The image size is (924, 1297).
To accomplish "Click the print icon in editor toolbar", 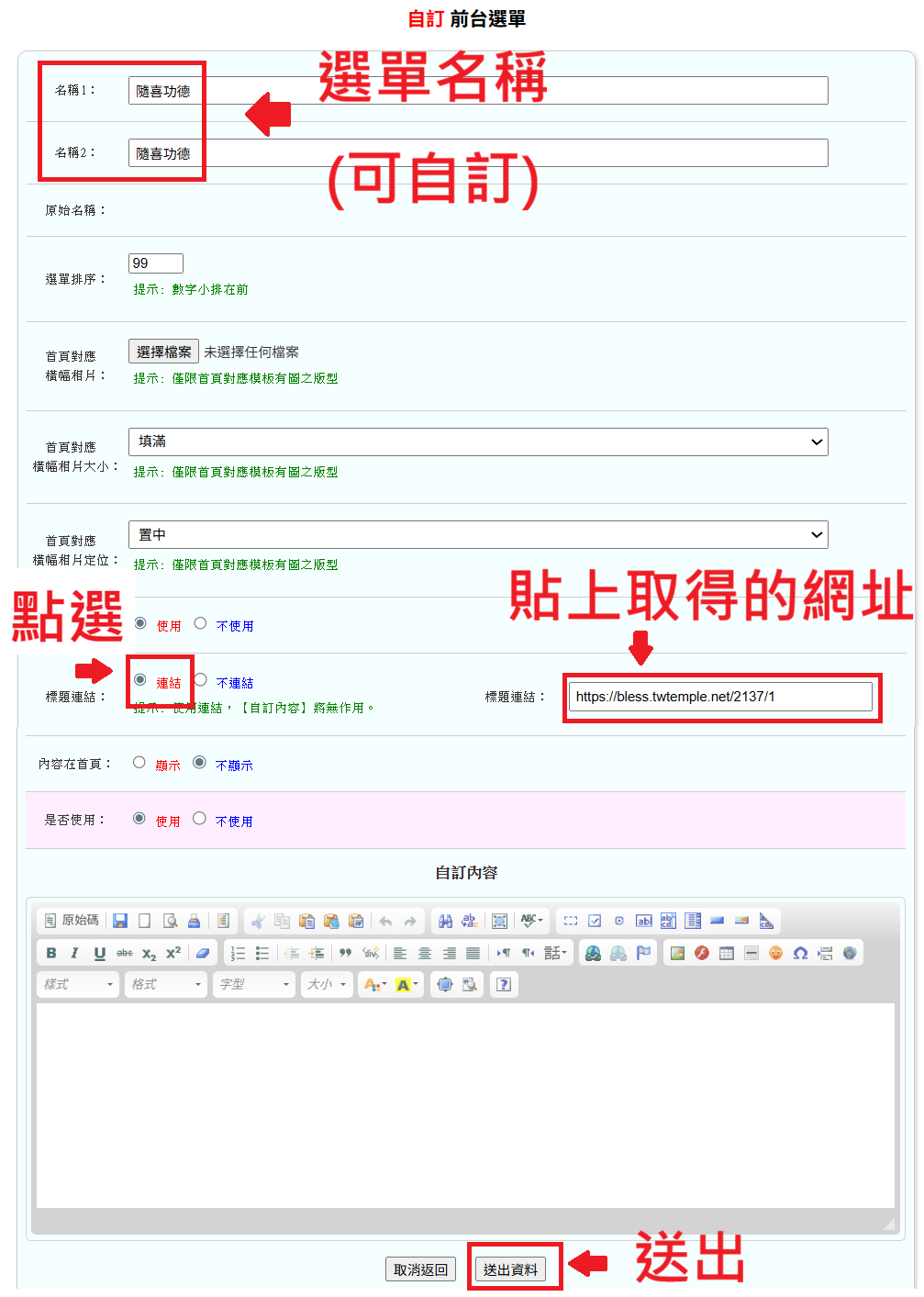I will (x=194, y=921).
